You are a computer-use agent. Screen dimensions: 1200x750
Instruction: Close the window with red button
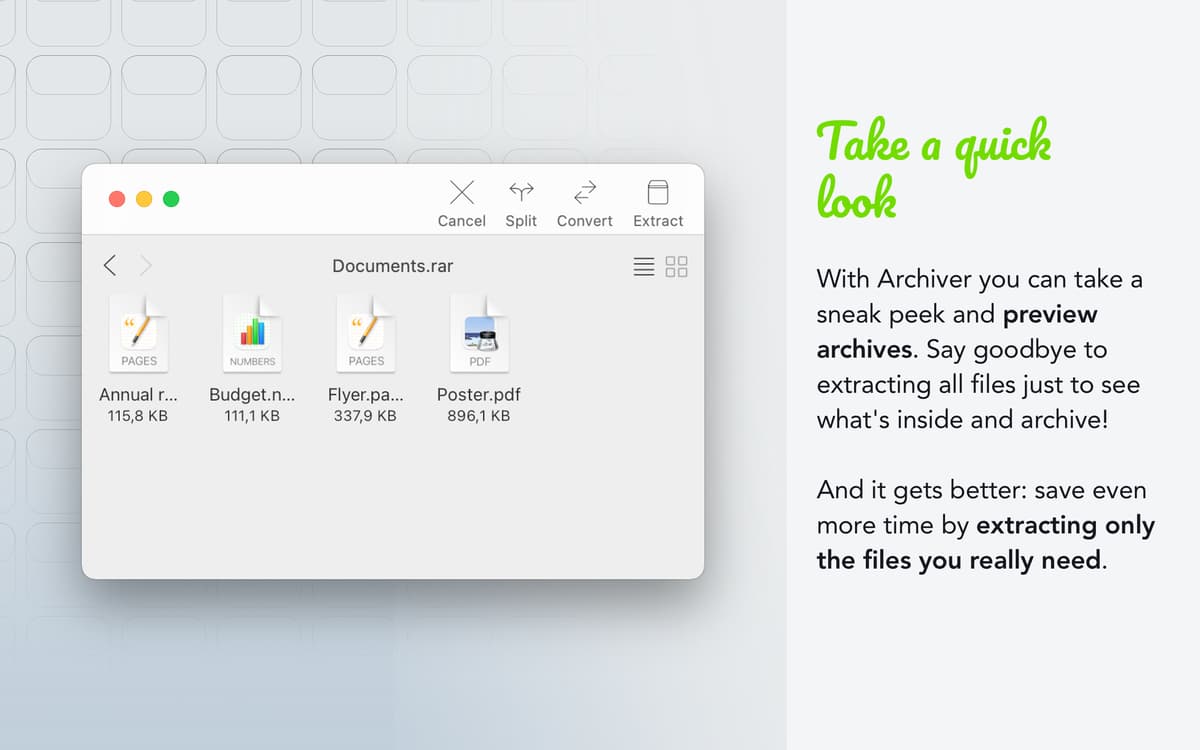point(117,199)
